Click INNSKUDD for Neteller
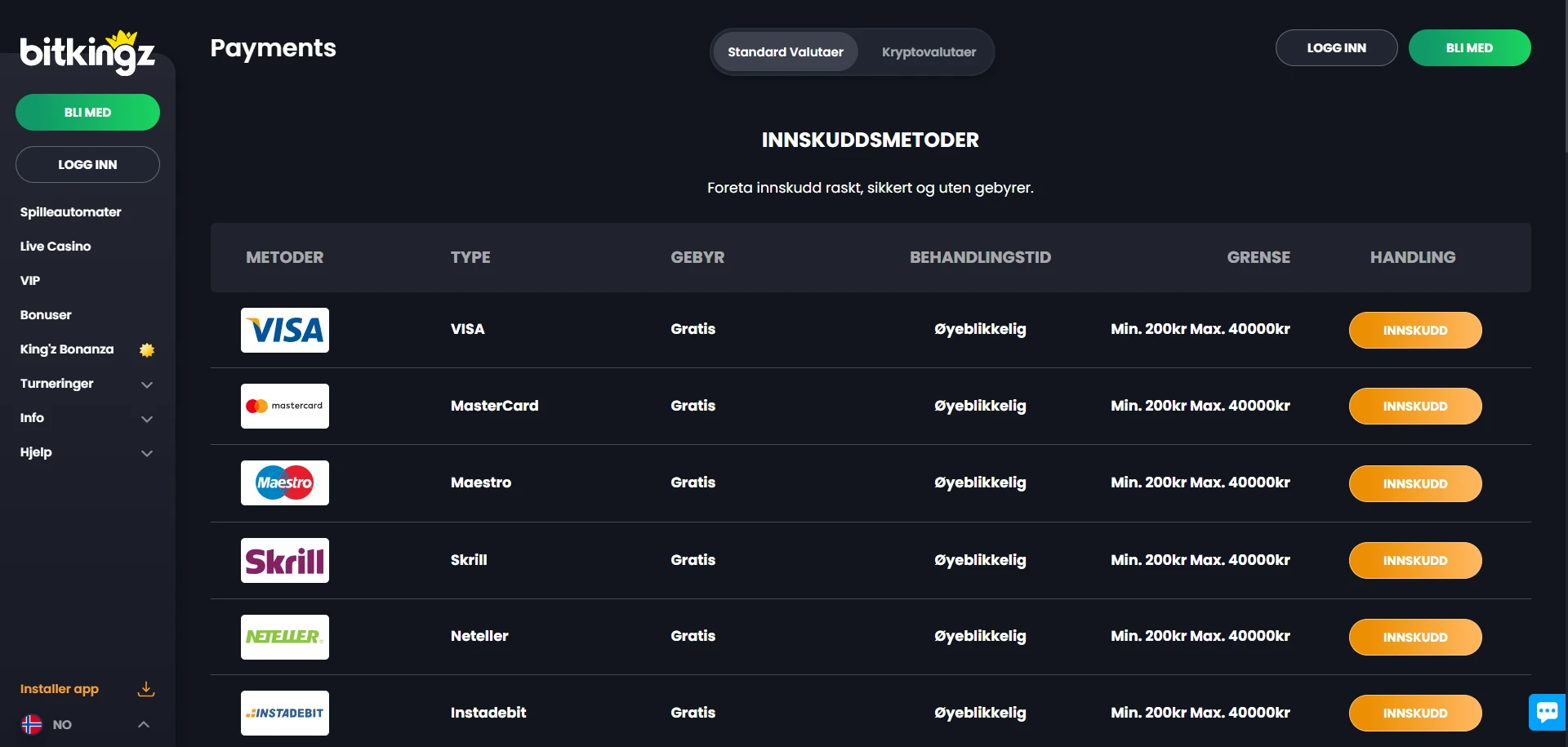The image size is (1568, 747). point(1415,637)
